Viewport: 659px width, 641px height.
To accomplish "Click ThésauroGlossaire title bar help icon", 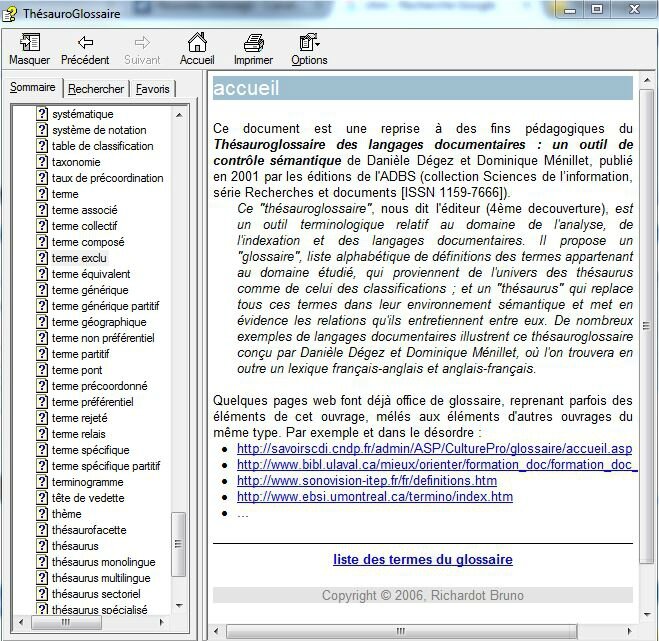I will pyautogui.click(x=10, y=13).
